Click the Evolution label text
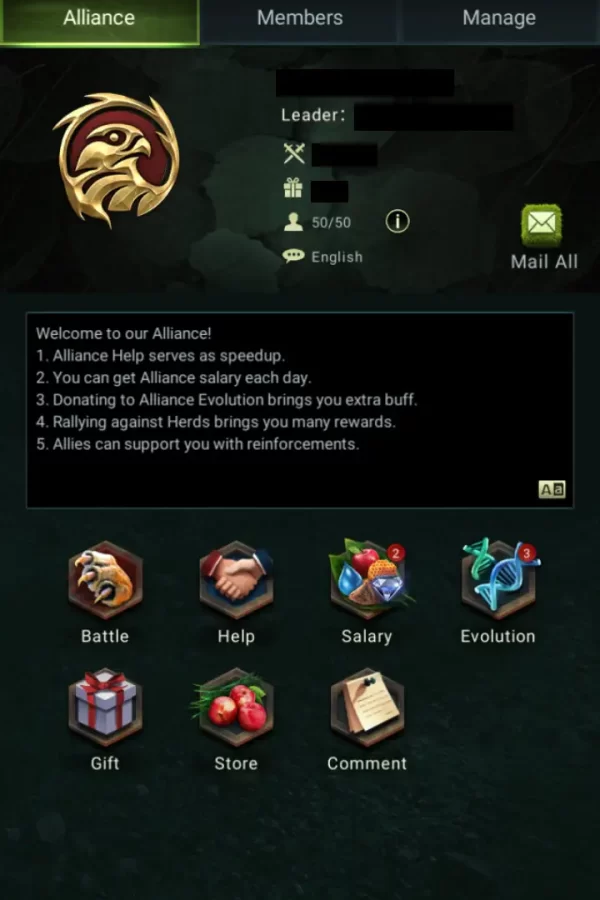Screen dimensions: 600x900 pyautogui.click(x=498, y=637)
